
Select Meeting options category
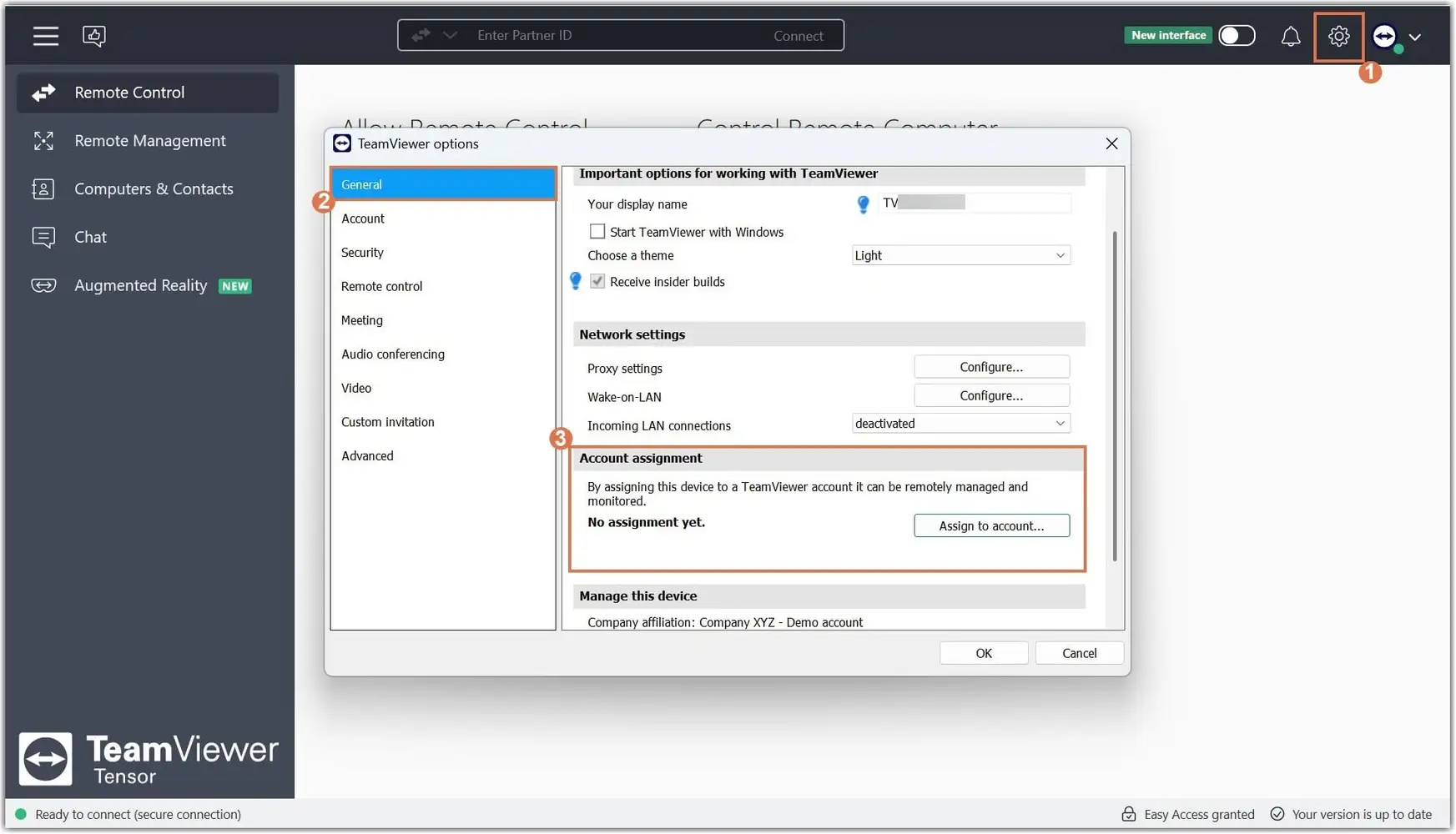[x=443, y=320]
